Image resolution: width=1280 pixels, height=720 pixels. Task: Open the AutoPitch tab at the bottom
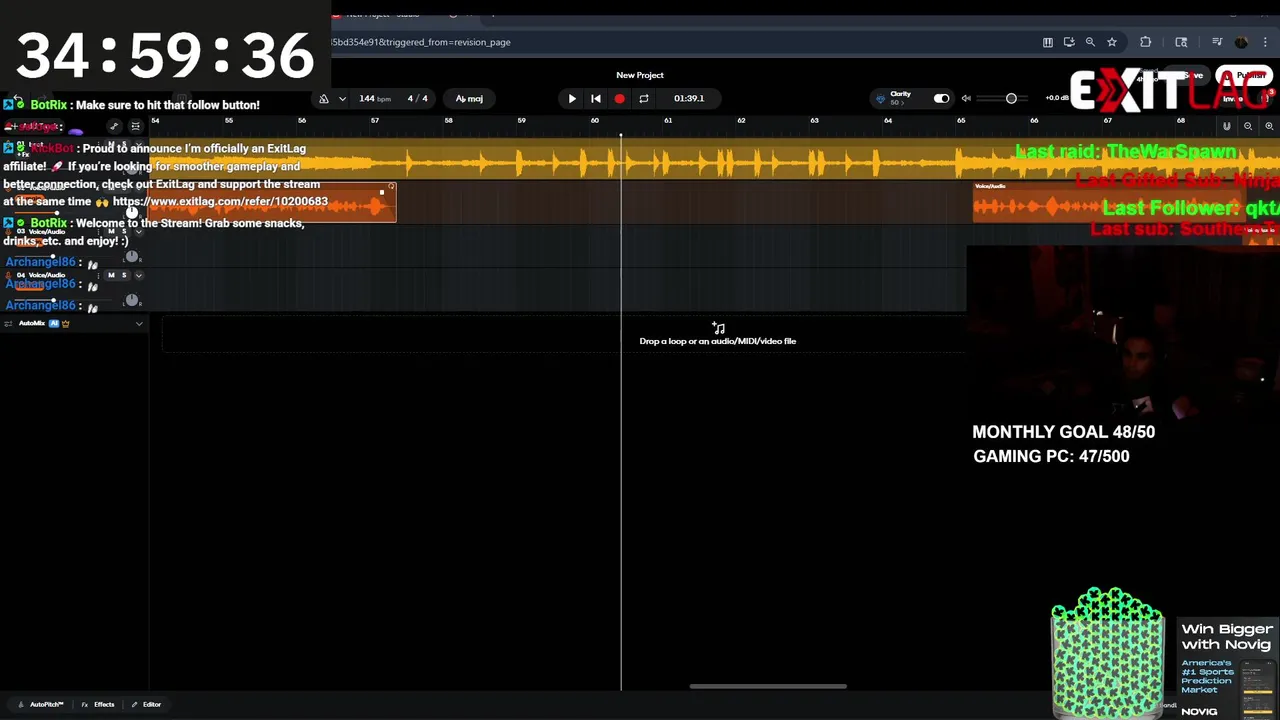[41, 704]
